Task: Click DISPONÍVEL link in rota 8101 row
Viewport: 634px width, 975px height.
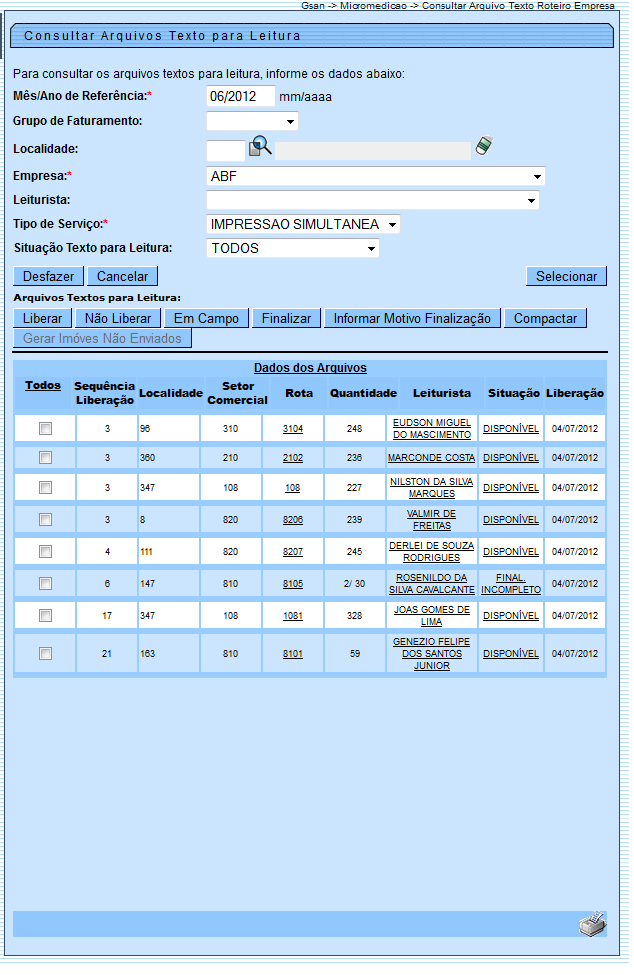Action: point(511,654)
